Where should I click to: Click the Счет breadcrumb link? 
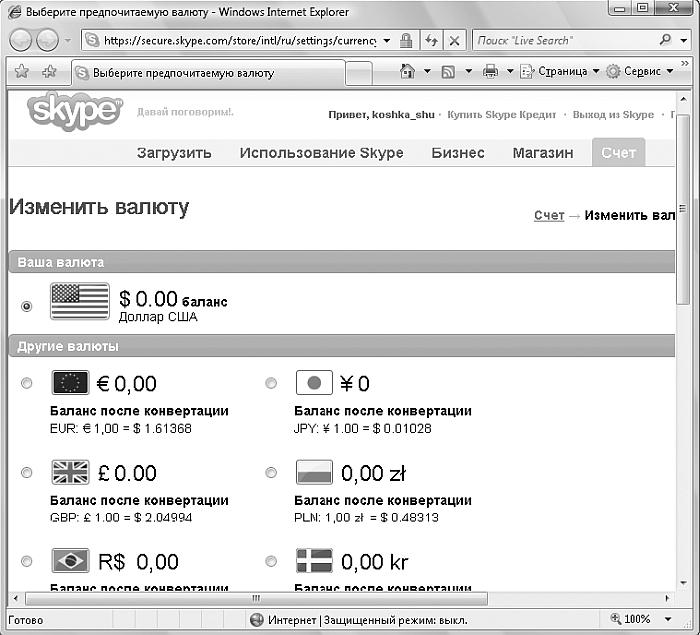(x=549, y=215)
